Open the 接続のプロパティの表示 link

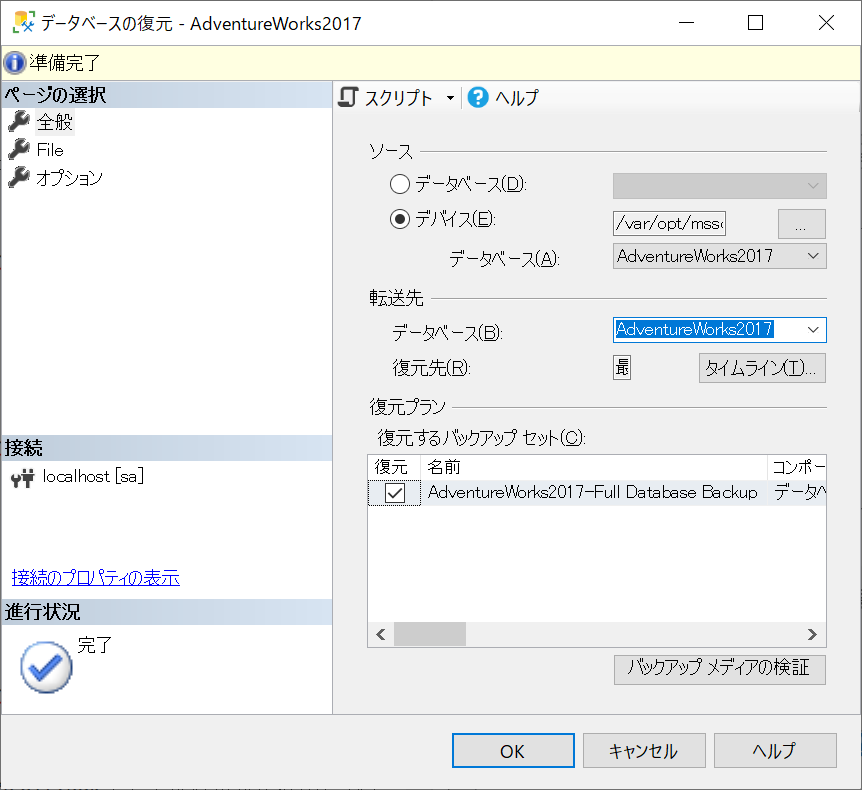tap(96, 577)
